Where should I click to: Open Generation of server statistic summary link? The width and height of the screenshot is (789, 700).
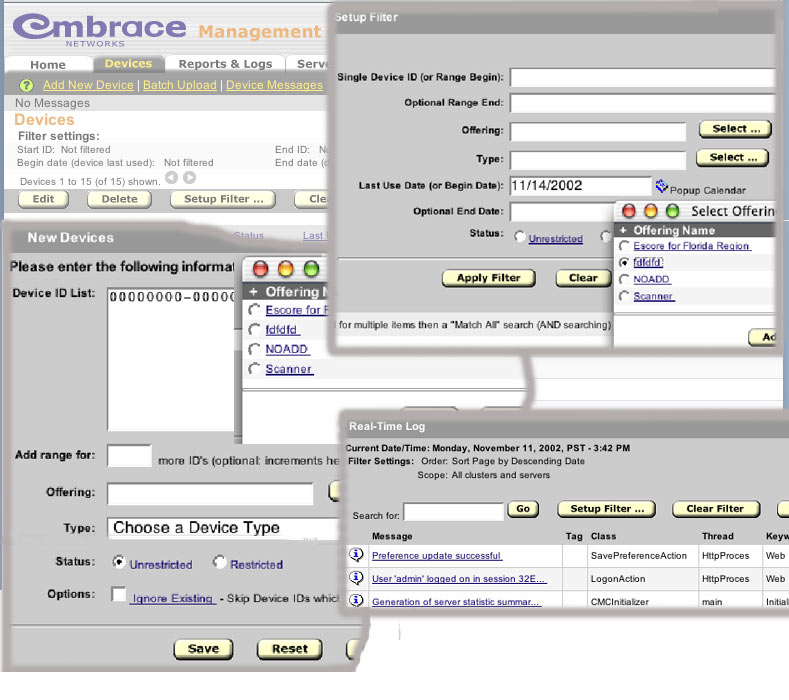point(456,601)
